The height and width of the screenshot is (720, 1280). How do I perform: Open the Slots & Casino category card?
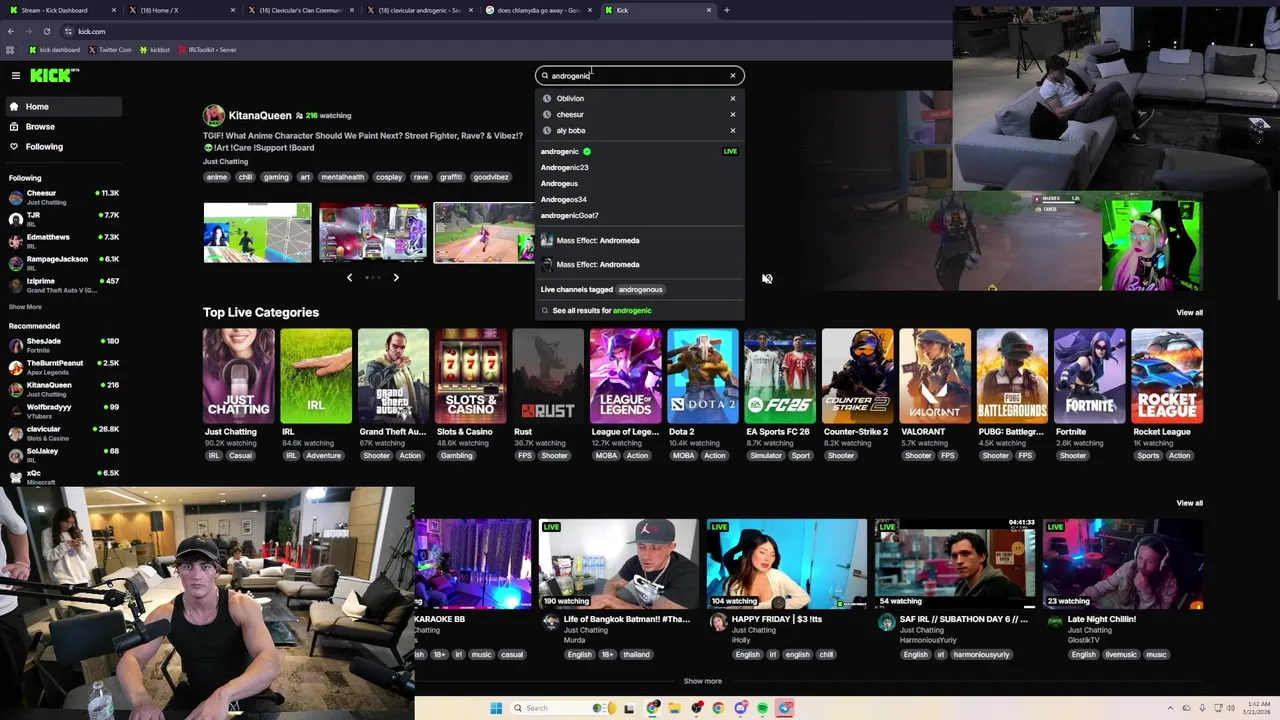coord(471,376)
